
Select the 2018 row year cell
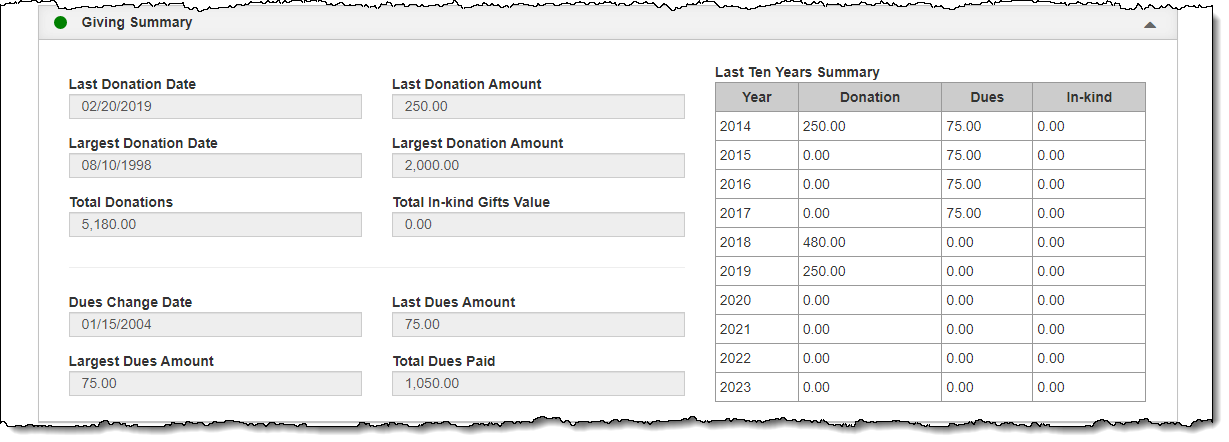[757, 242]
